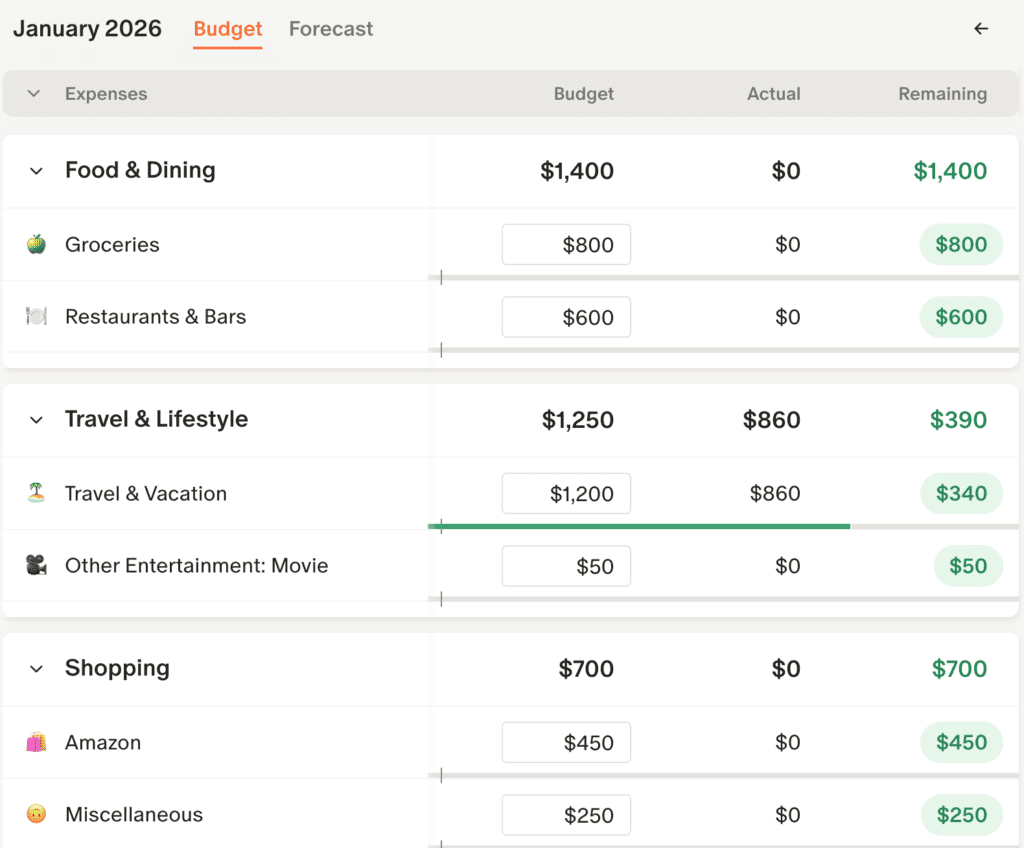Click the $340 remaining badge for Travel & Vacation
Image resolution: width=1024 pixels, height=848 pixels.
pyautogui.click(x=960, y=493)
